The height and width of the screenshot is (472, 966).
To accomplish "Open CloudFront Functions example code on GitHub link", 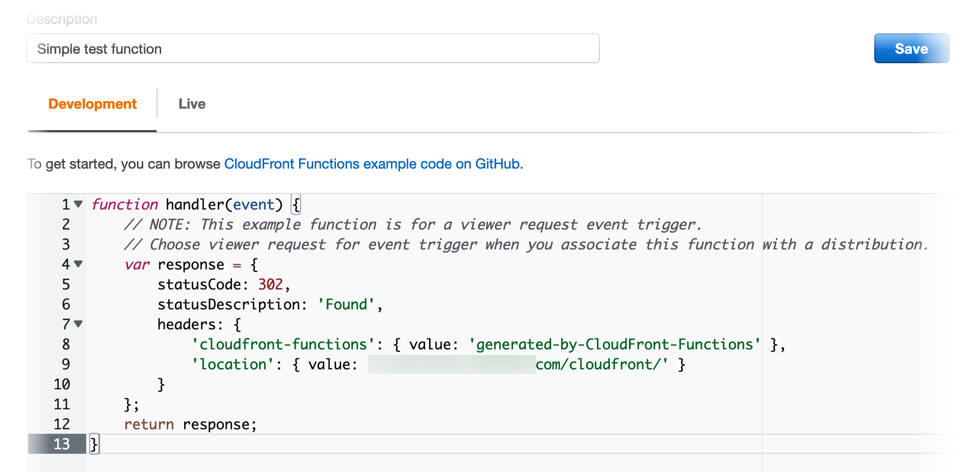I will (x=371, y=164).
